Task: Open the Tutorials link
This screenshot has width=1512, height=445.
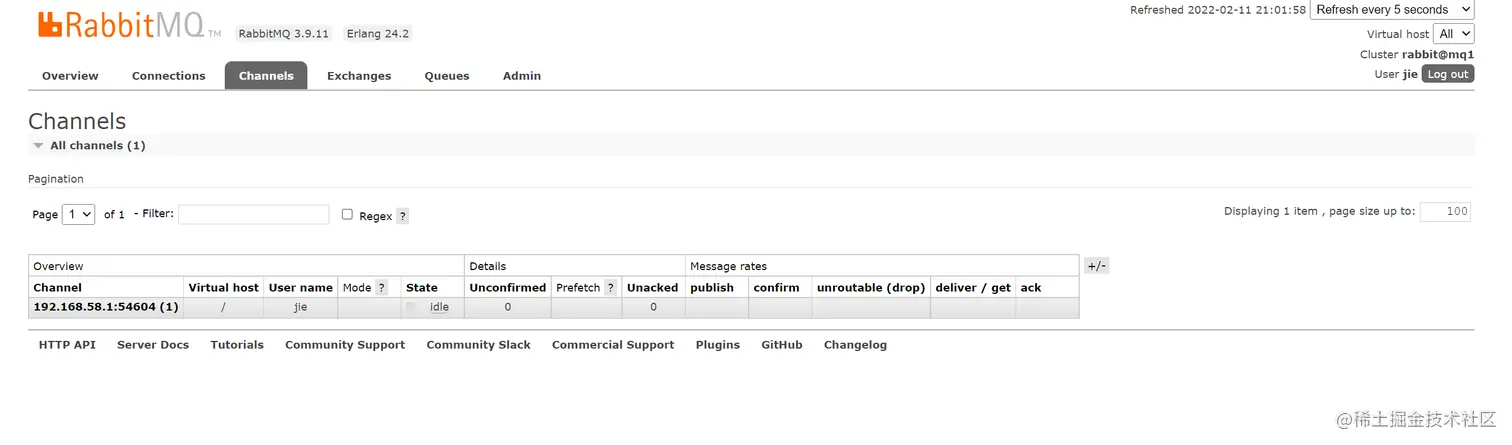Action: pos(237,345)
